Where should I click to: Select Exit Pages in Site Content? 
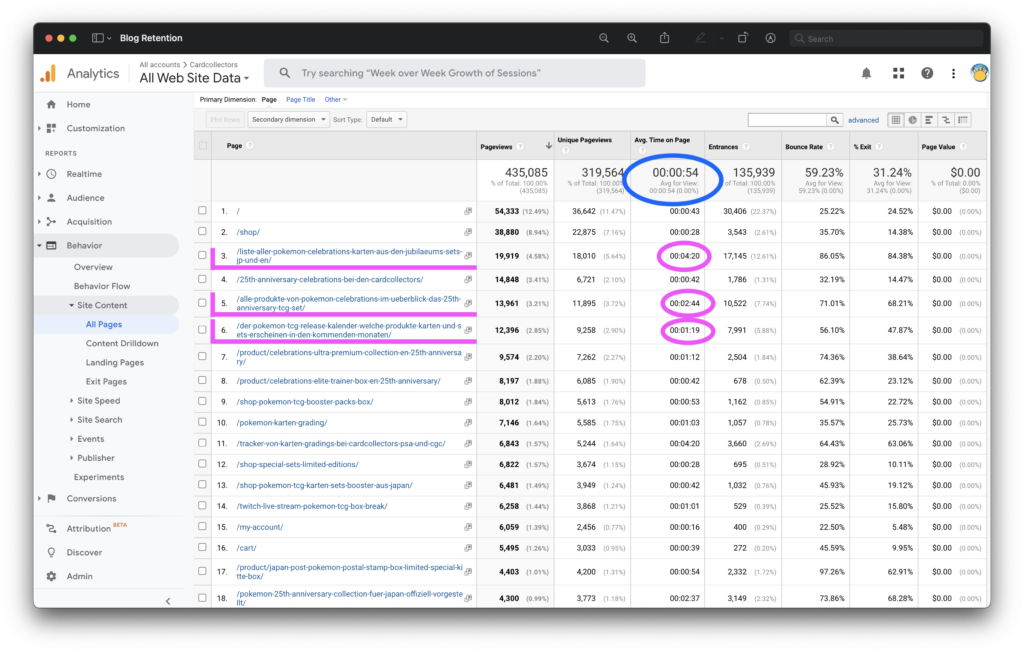pyautogui.click(x=106, y=382)
